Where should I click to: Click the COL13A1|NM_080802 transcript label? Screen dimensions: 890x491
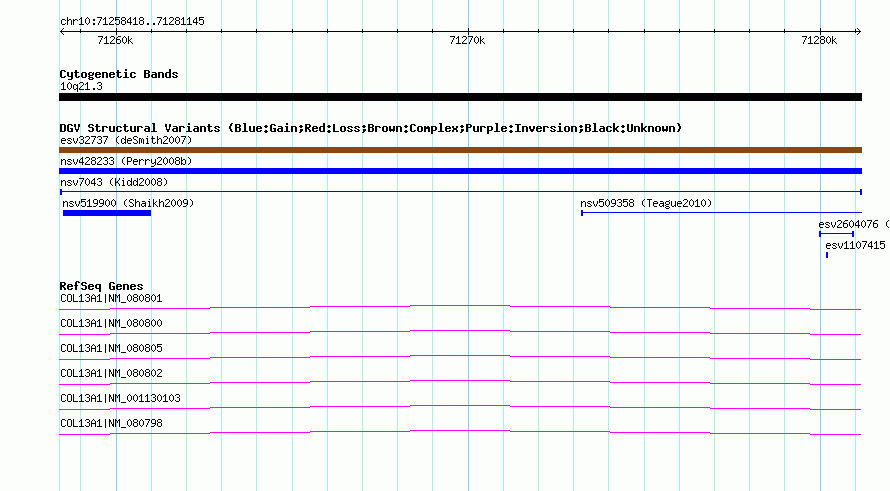[x=111, y=374]
